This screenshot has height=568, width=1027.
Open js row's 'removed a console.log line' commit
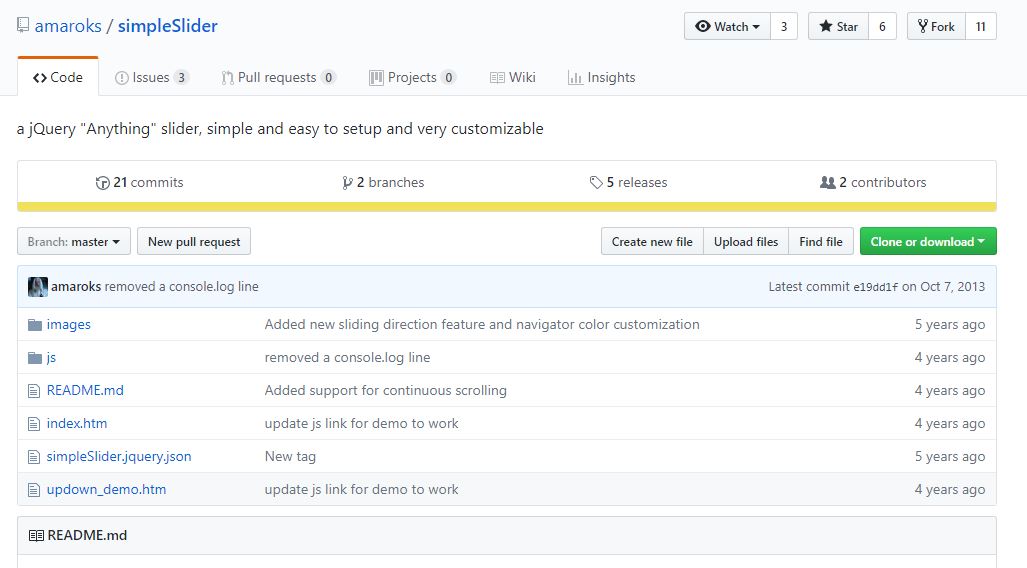(x=347, y=358)
